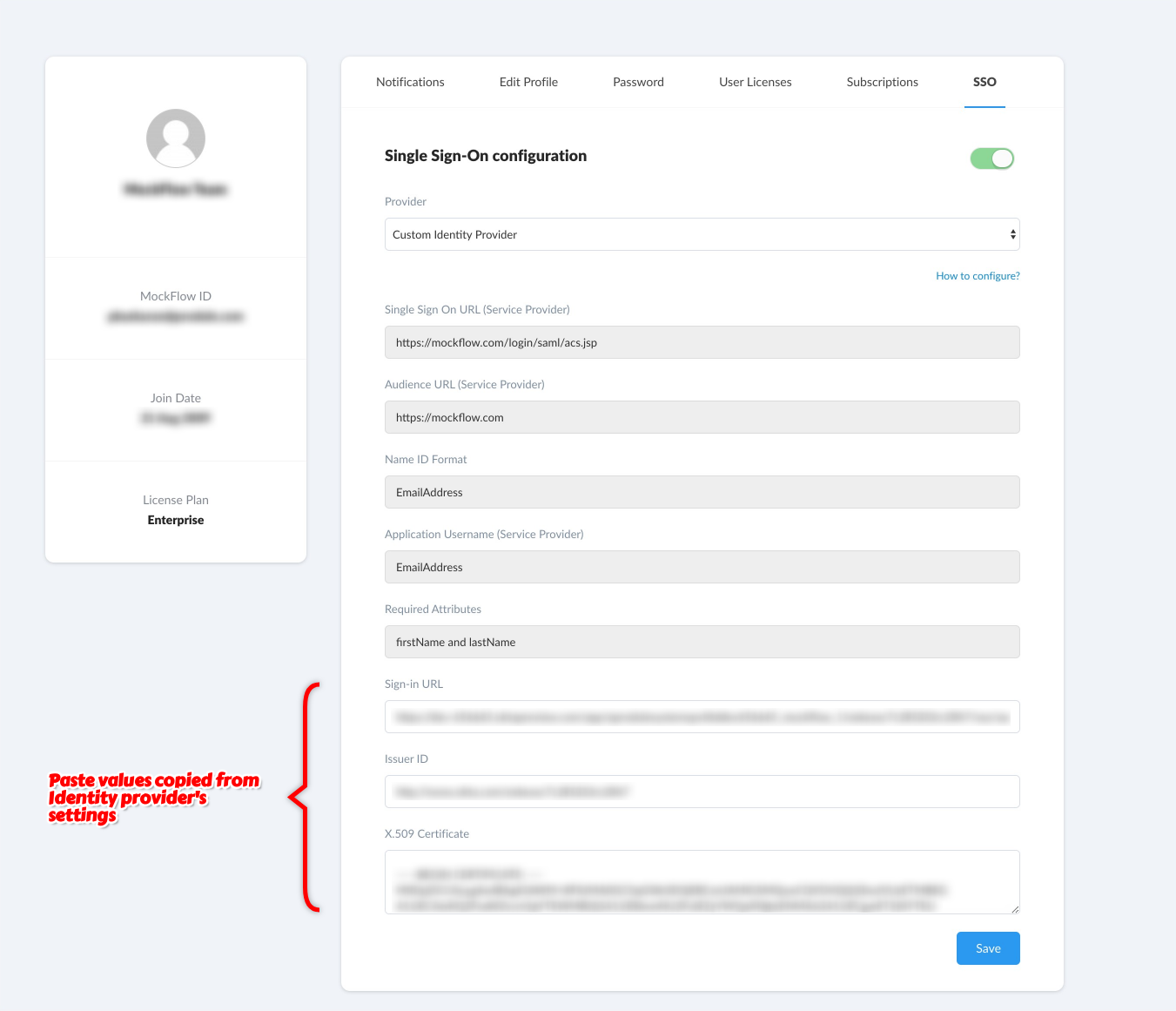Click the X.509 Certificate textarea resize handle

(1014, 908)
